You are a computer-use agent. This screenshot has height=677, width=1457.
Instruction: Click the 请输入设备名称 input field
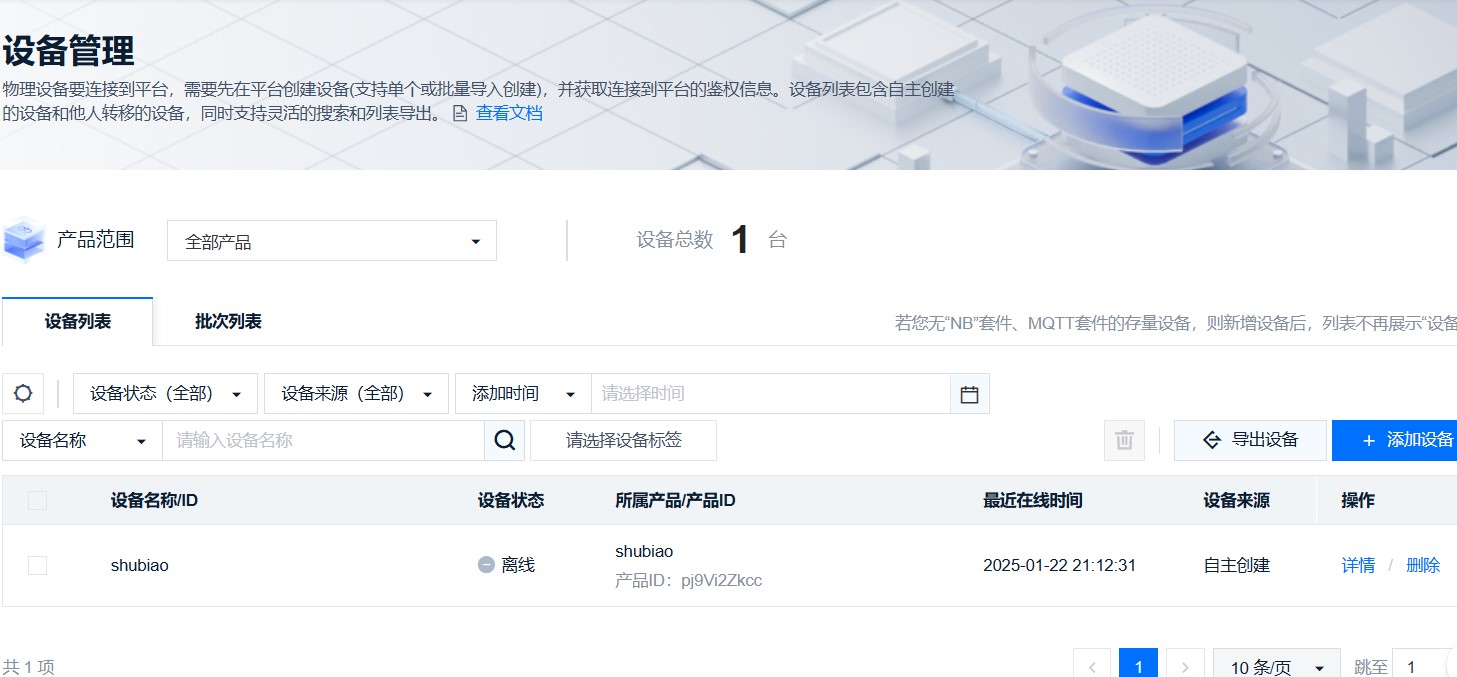click(x=320, y=440)
